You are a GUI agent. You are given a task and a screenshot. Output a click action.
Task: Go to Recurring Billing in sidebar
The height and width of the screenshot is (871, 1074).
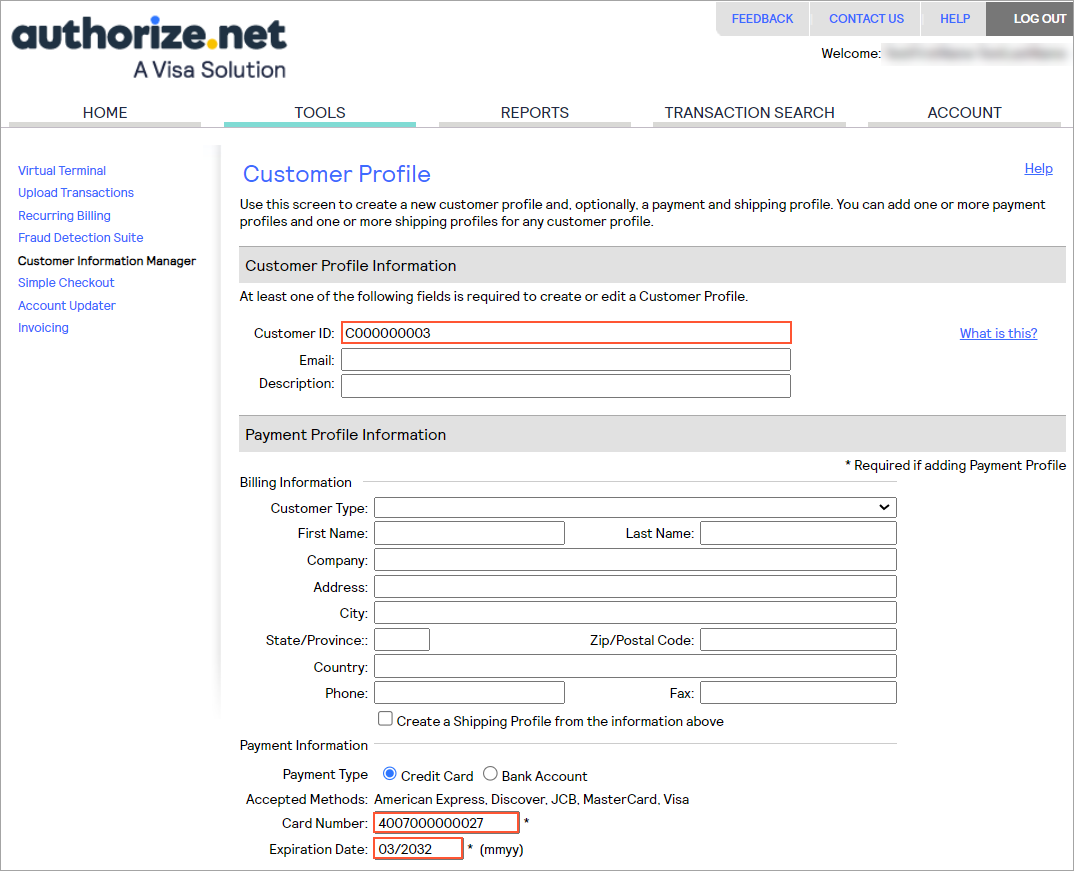[64, 216]
